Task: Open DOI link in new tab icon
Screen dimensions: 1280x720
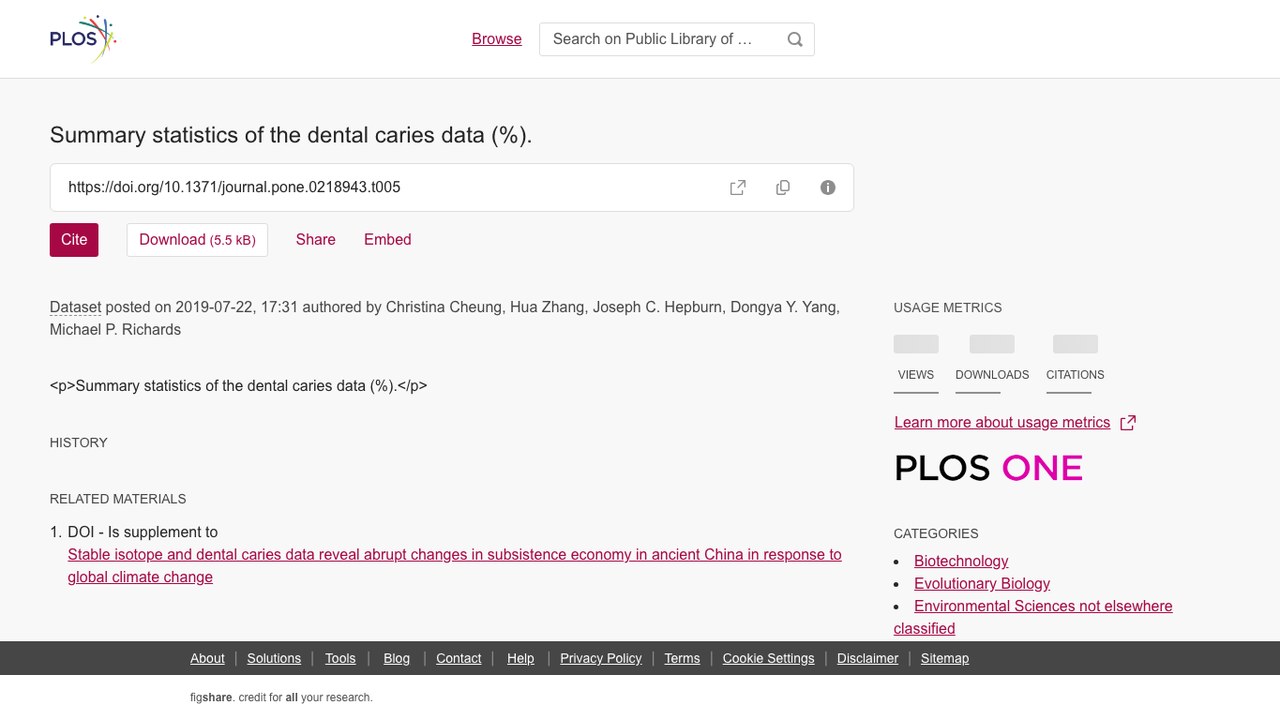Action: [738, 187]
